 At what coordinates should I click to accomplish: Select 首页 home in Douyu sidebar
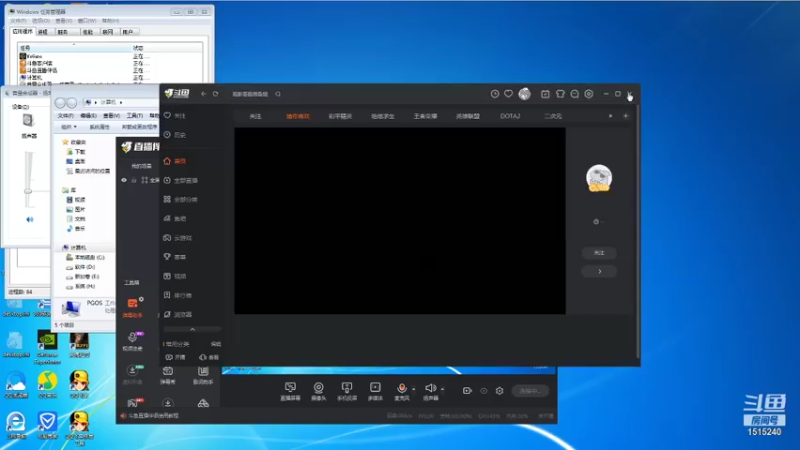pyautogui.click(x=175, y=161)
